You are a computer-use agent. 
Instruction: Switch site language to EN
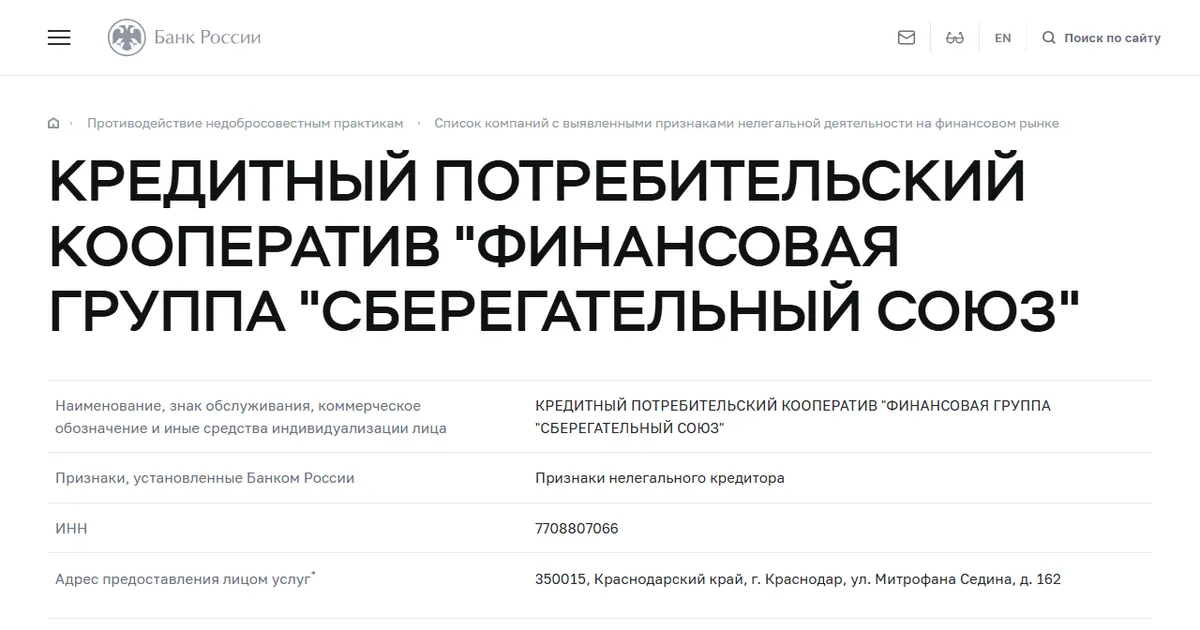click(1003, 38)
